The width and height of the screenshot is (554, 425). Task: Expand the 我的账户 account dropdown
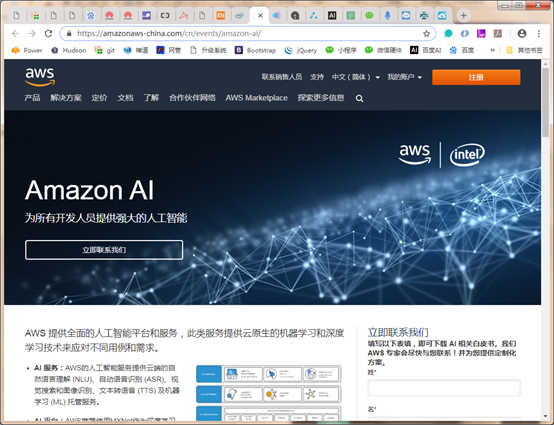point(405,77)
